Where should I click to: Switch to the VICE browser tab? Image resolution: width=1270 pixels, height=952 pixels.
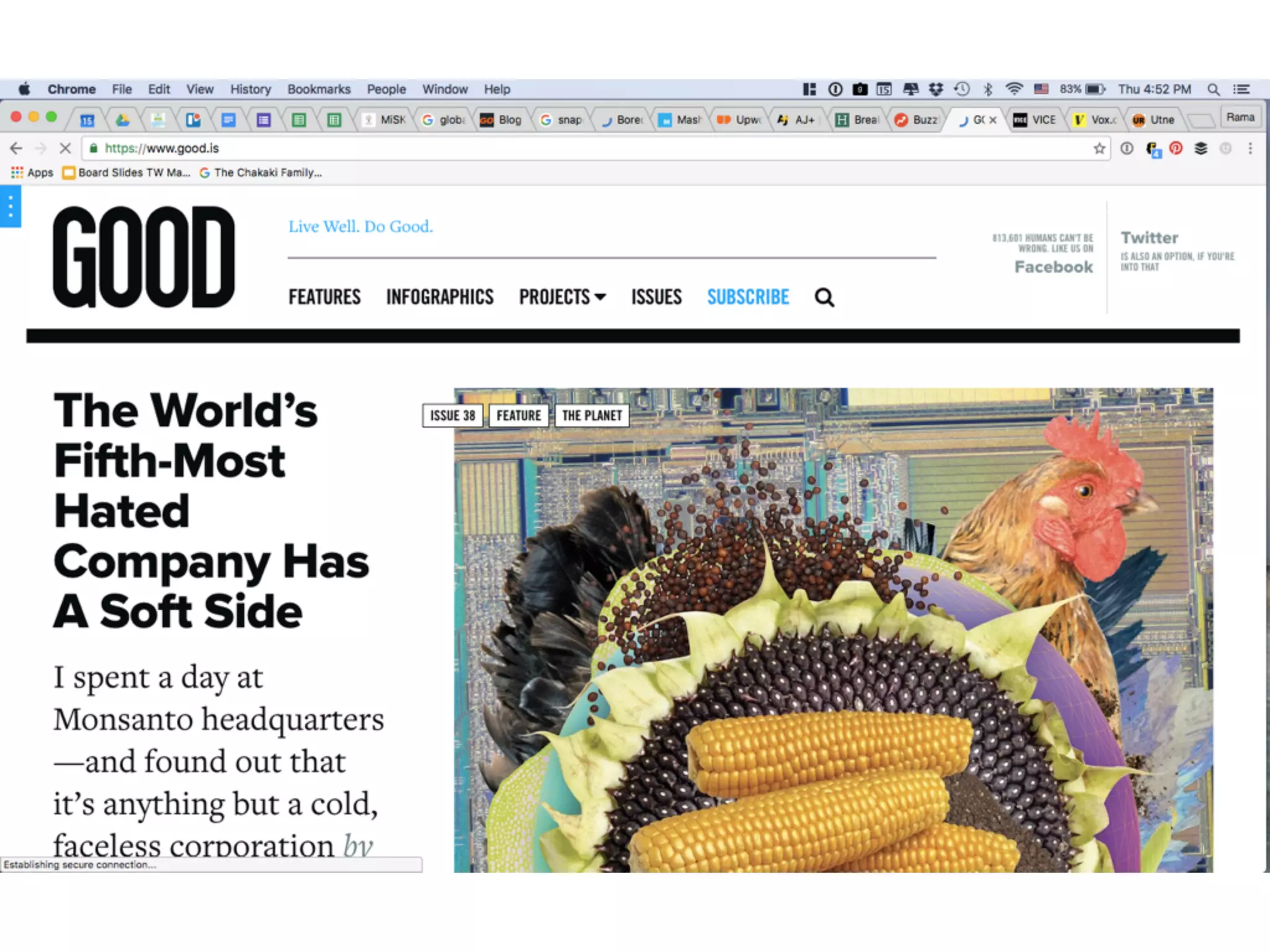[1036, 120]
